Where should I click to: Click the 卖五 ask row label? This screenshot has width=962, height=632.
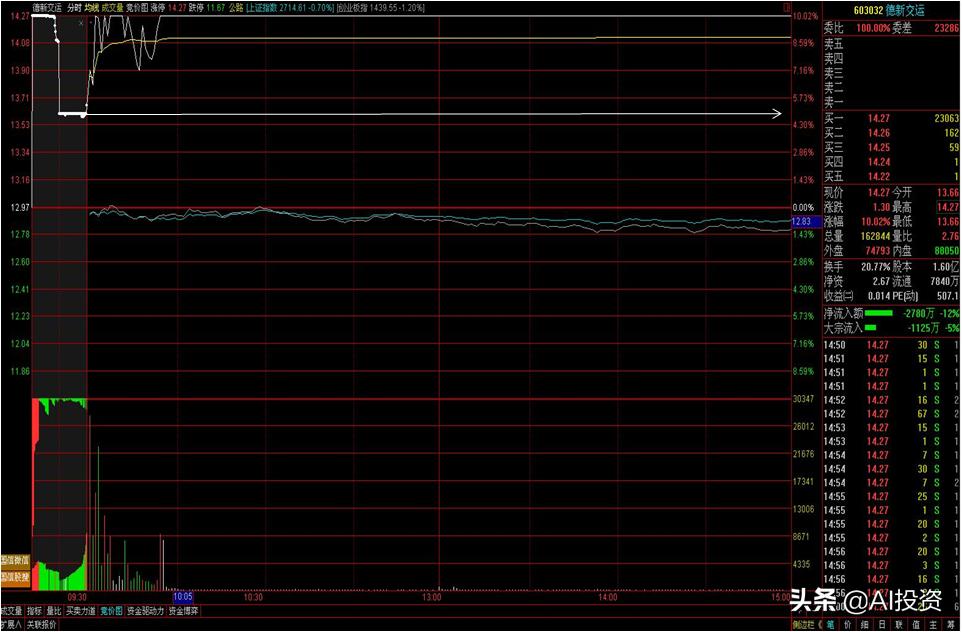click(834, 44)
